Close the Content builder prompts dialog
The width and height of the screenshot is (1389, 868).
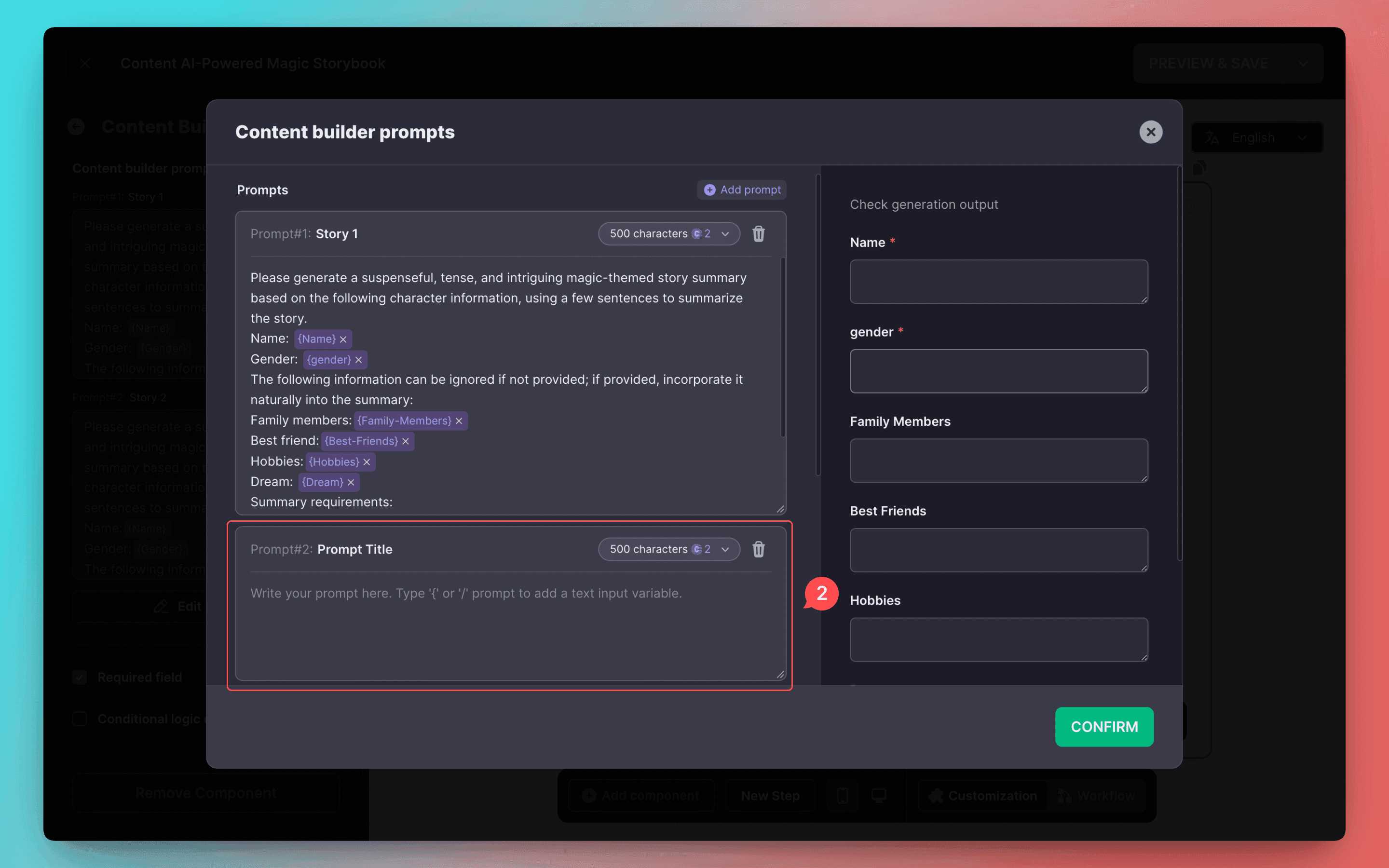coord(1150,132)
